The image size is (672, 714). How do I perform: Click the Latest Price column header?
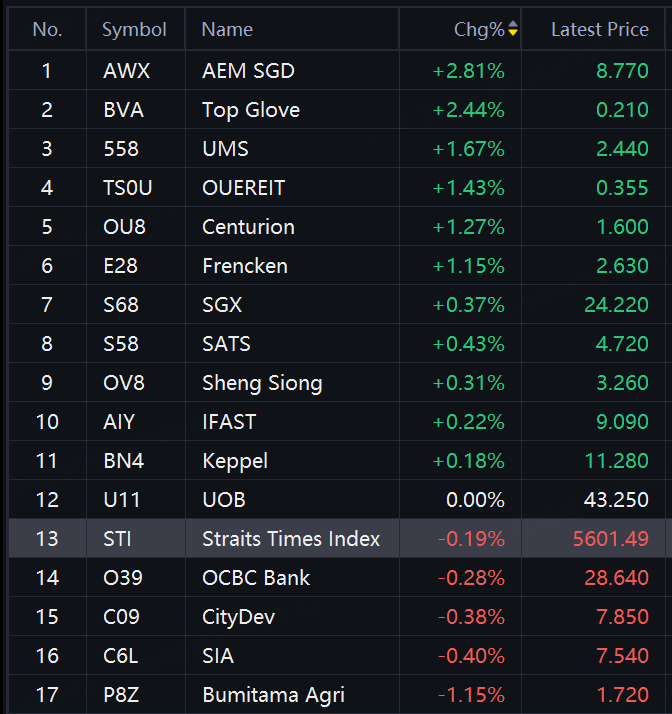coord(600,30)
